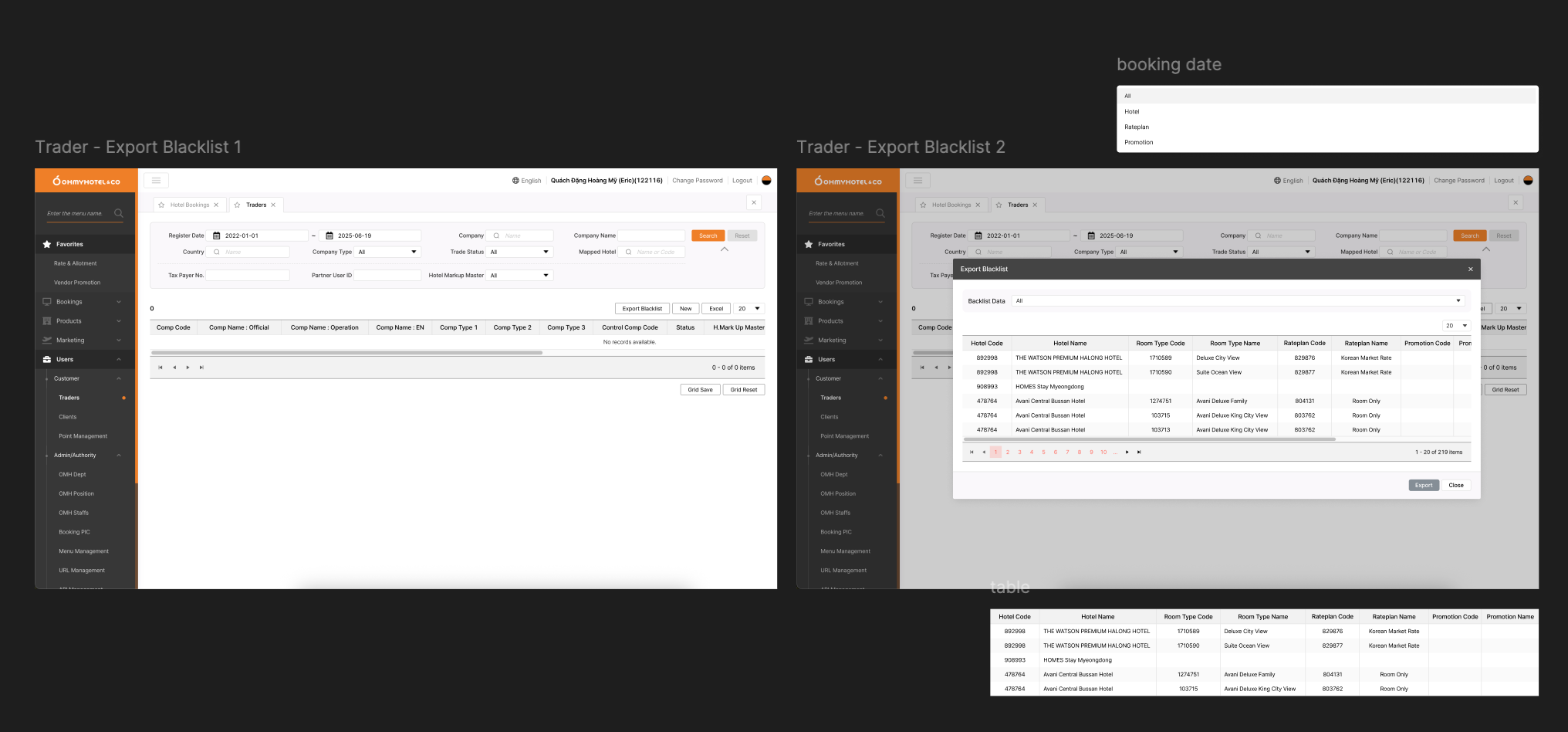
Task: Click Export button in Export Blacklist modal
Action: coord(1424,486)
